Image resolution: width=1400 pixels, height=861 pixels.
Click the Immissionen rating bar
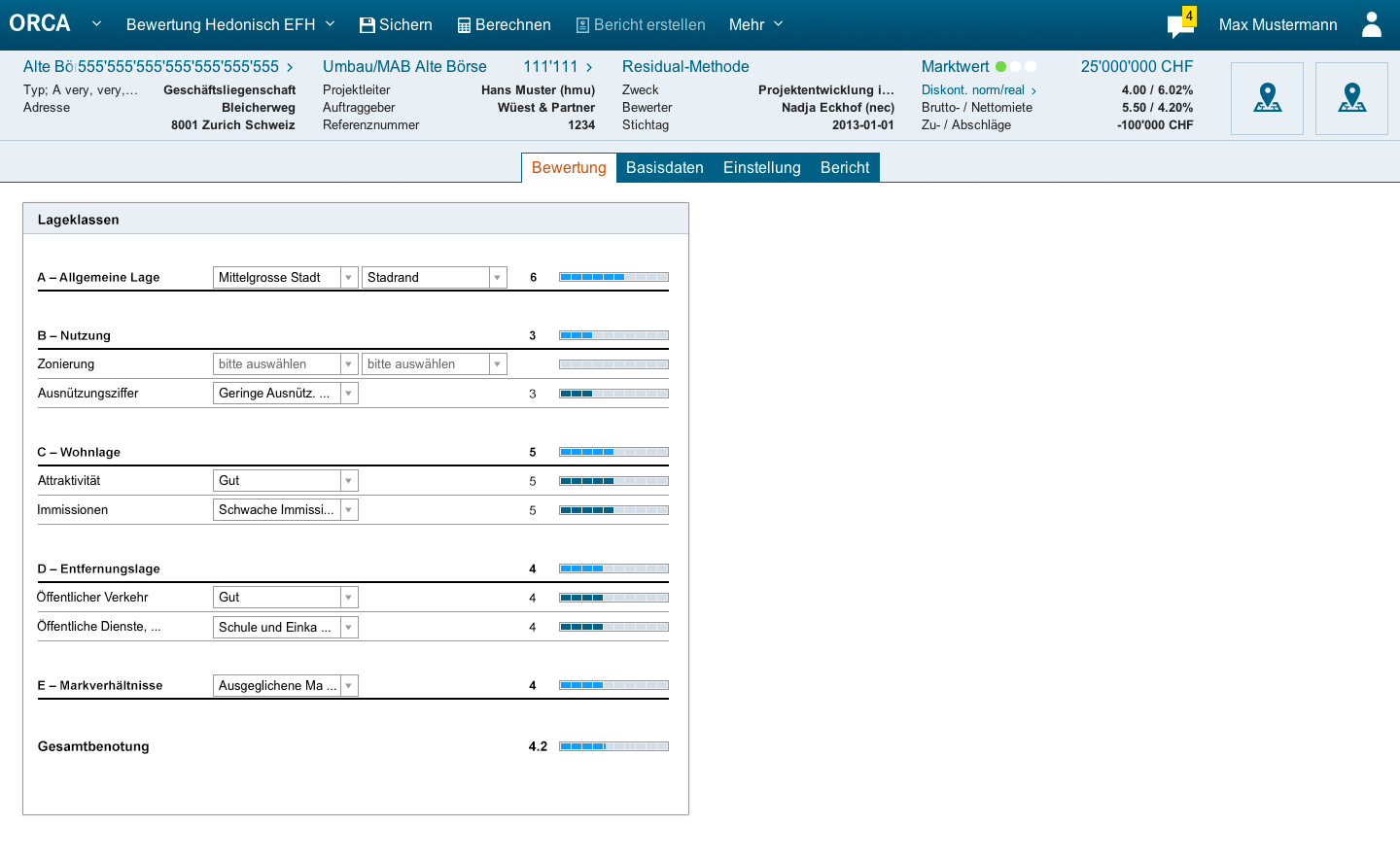tap(613, 510)
